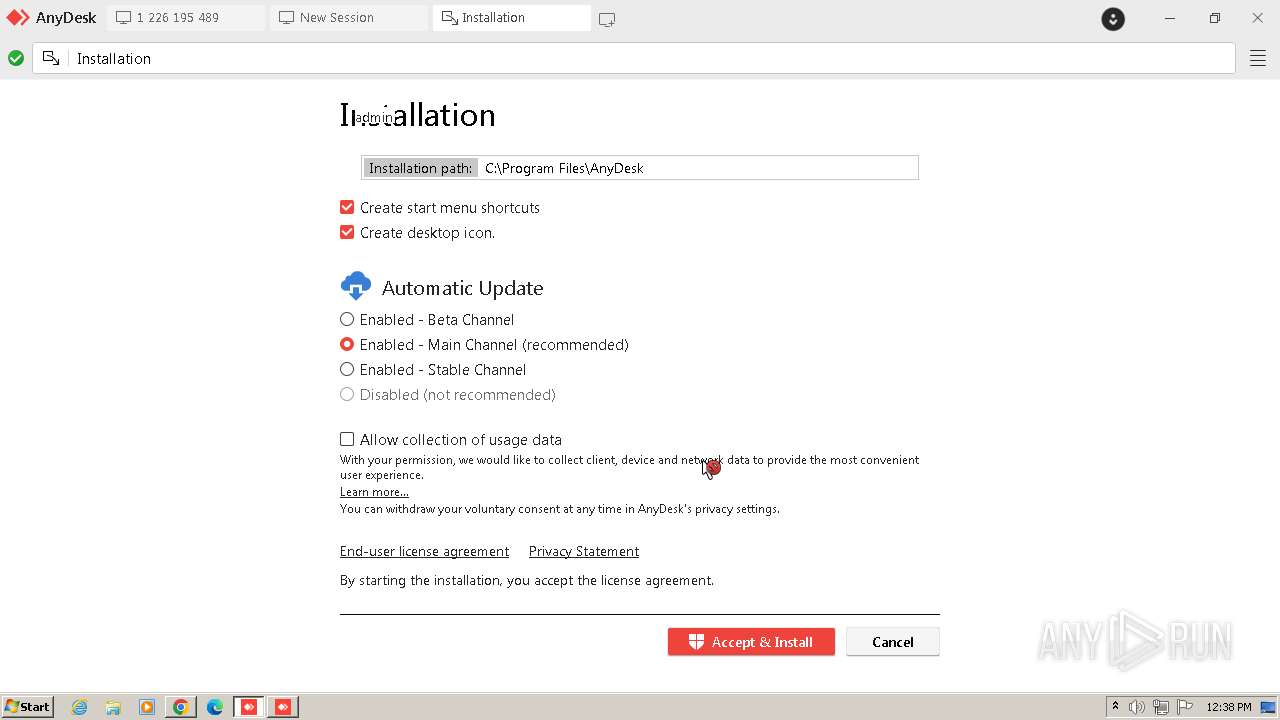Image resolution: width=1280 pixels, height=720 pixels.
Task: Click Accept & Install button
Action: point(751,642)
